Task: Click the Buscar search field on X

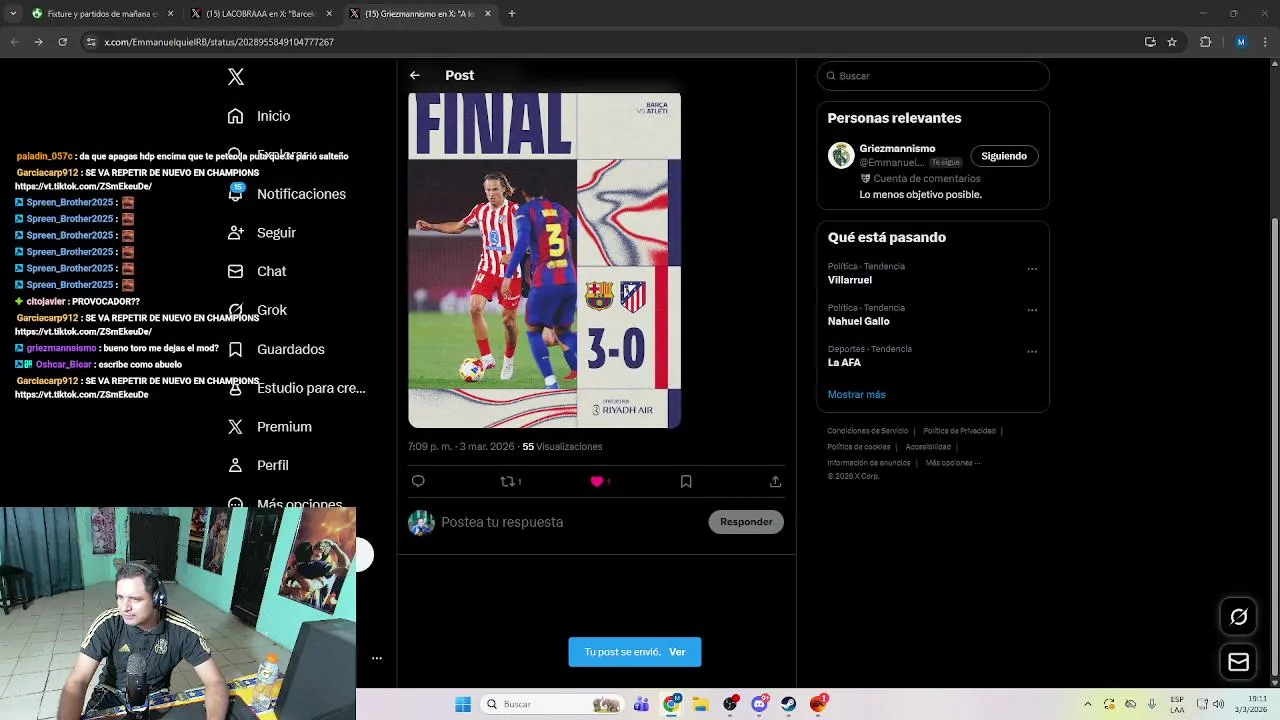Action: click(933, 76)
